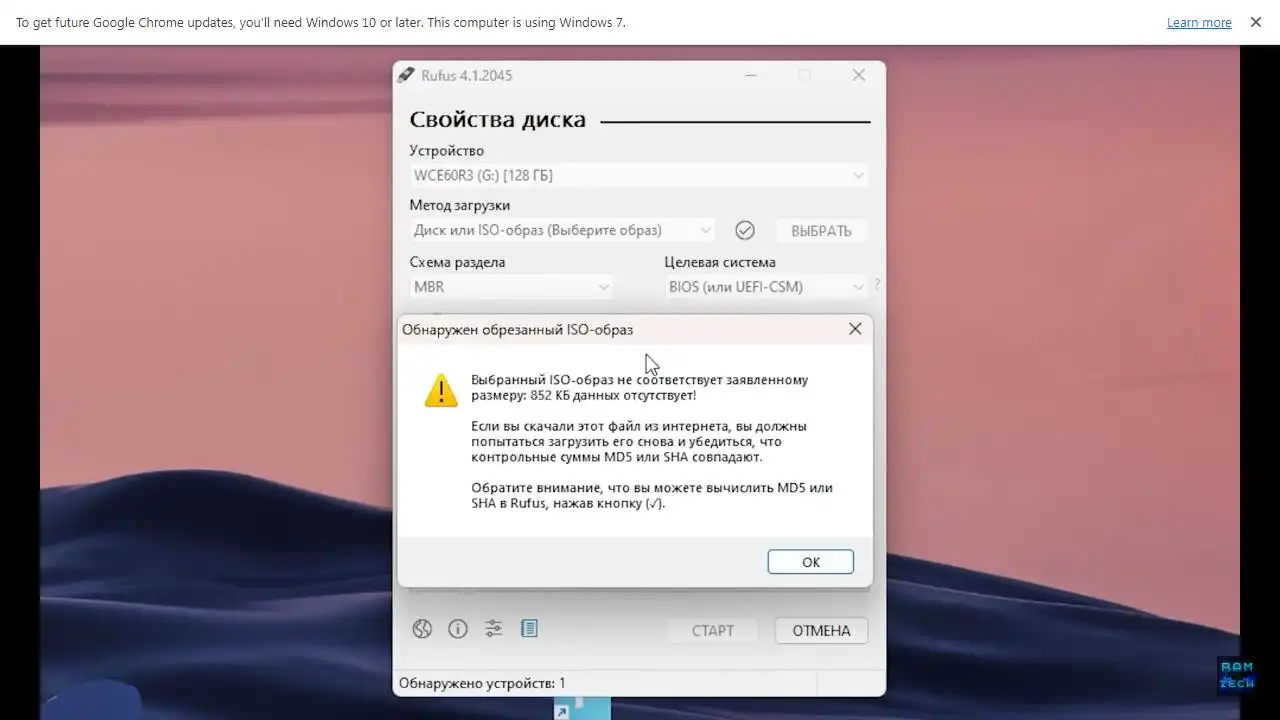Click the yellow warning triangle icon
1280x720 pixels.
pyautogui.click(x=441, y=390)
